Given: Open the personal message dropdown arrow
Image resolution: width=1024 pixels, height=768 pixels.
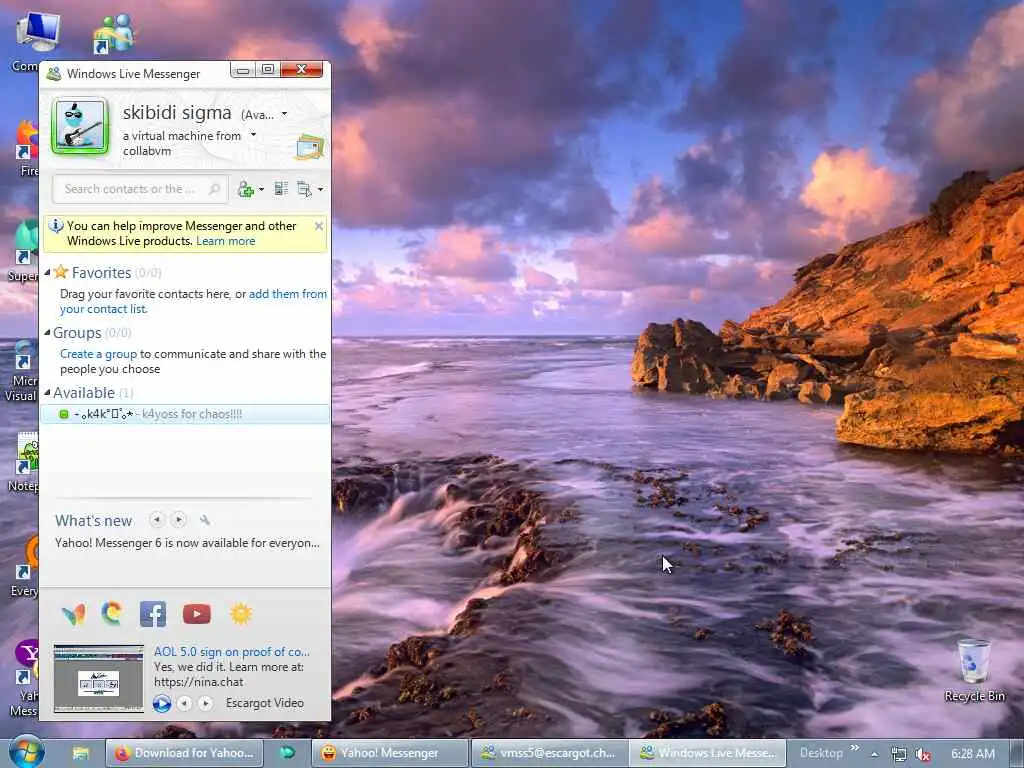Looking at the screenshot, I should 253,135.
